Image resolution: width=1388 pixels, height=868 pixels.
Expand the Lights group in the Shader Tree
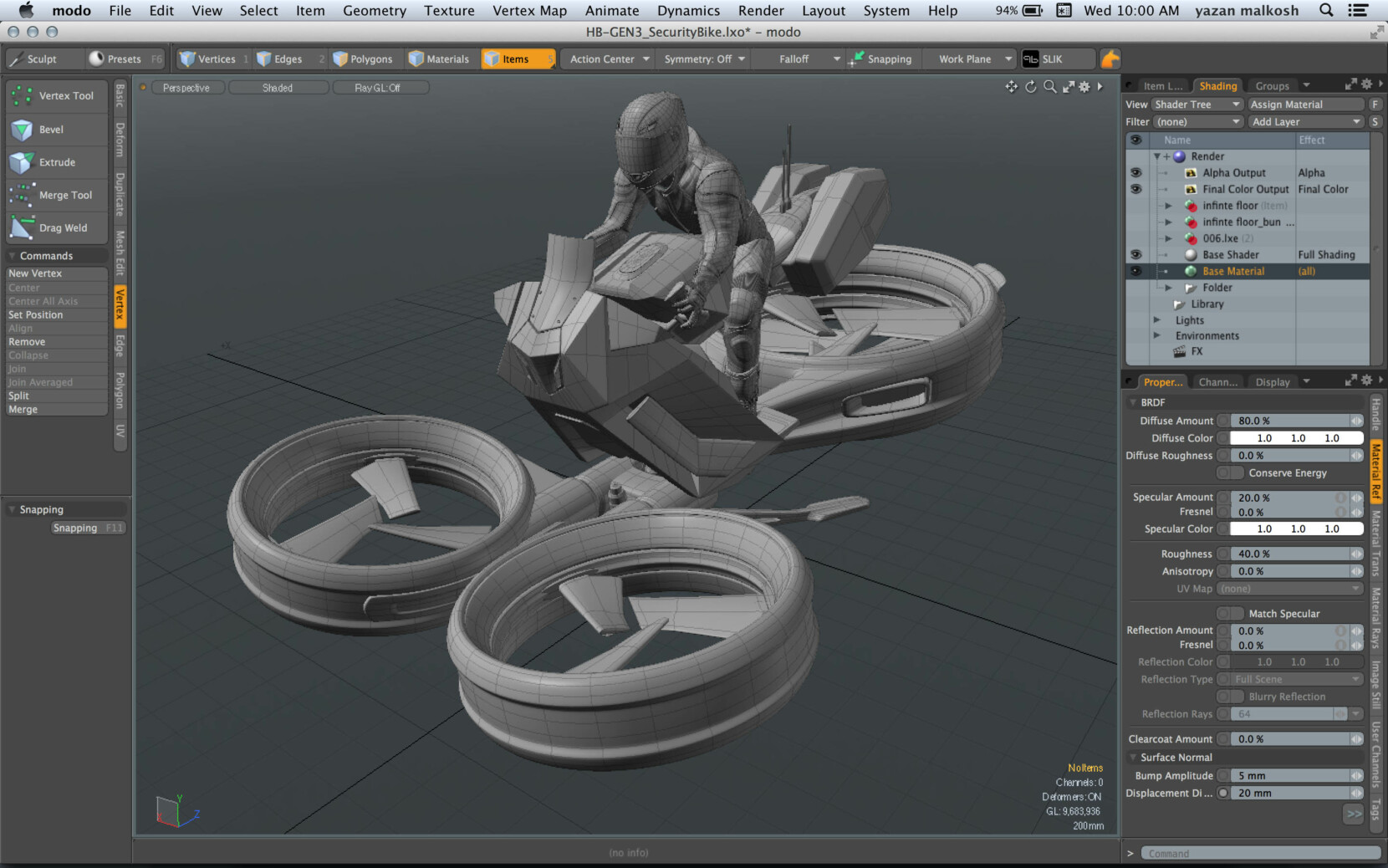tap(1158, 319)
